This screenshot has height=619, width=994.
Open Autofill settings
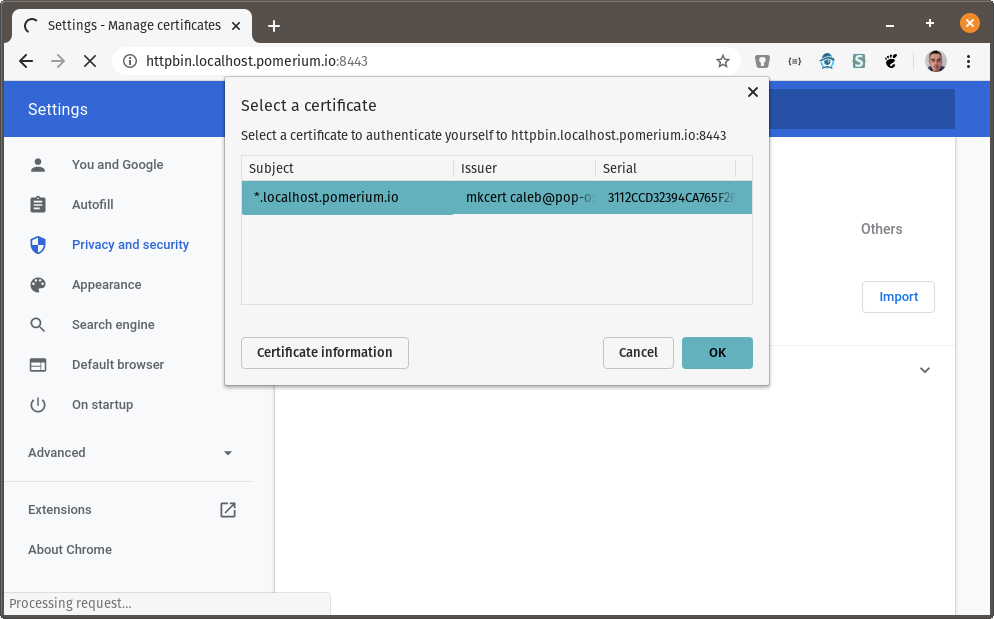click(x=93, y=205)
